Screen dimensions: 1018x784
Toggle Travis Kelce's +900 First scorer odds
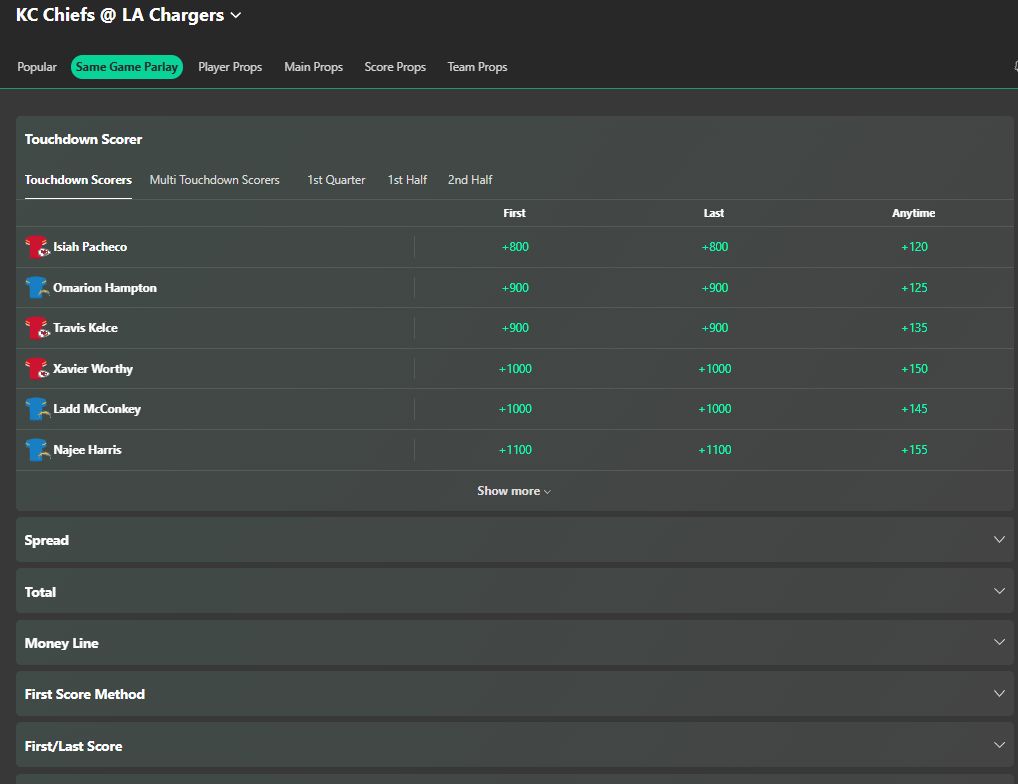[x=514, y=328]
